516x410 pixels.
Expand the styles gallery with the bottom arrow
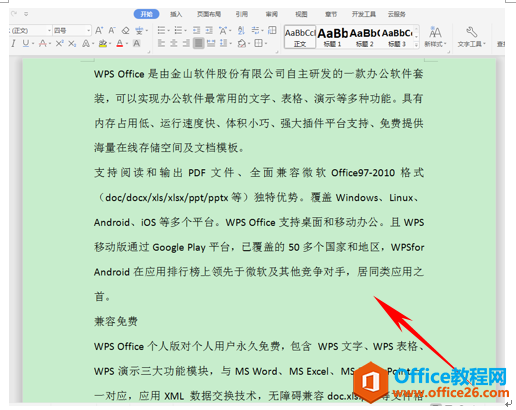click(x=416, y=45)
